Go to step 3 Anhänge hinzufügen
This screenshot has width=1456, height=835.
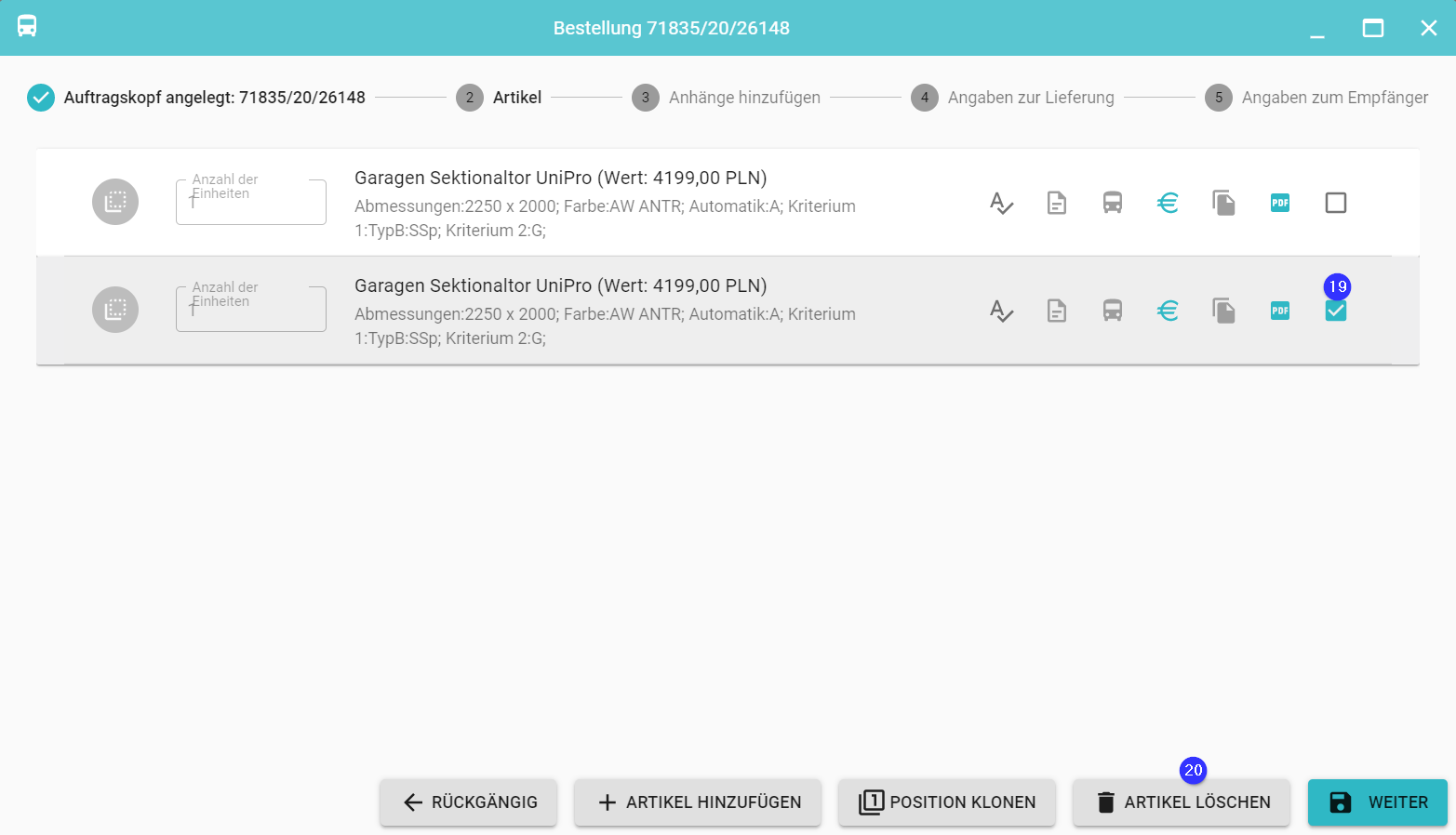[x=726, y=98]
